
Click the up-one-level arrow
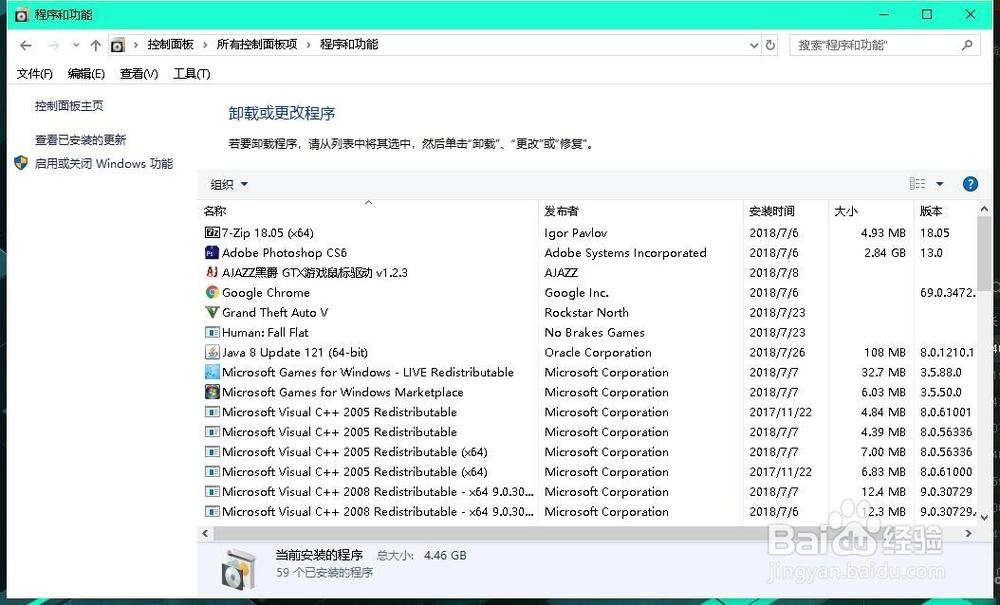coord(95,44)
